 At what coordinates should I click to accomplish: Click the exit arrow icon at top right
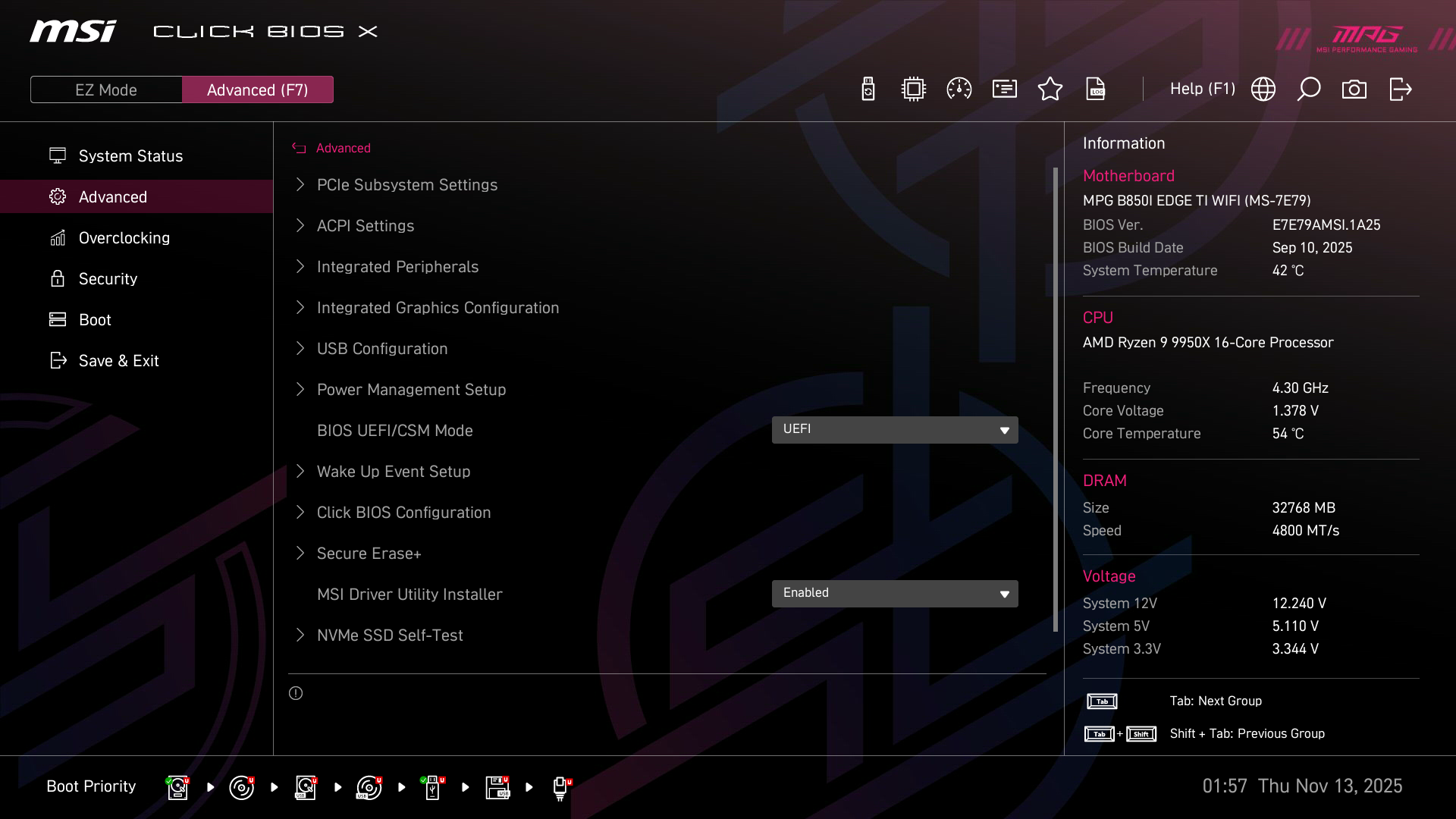[x=1400, y=89]
